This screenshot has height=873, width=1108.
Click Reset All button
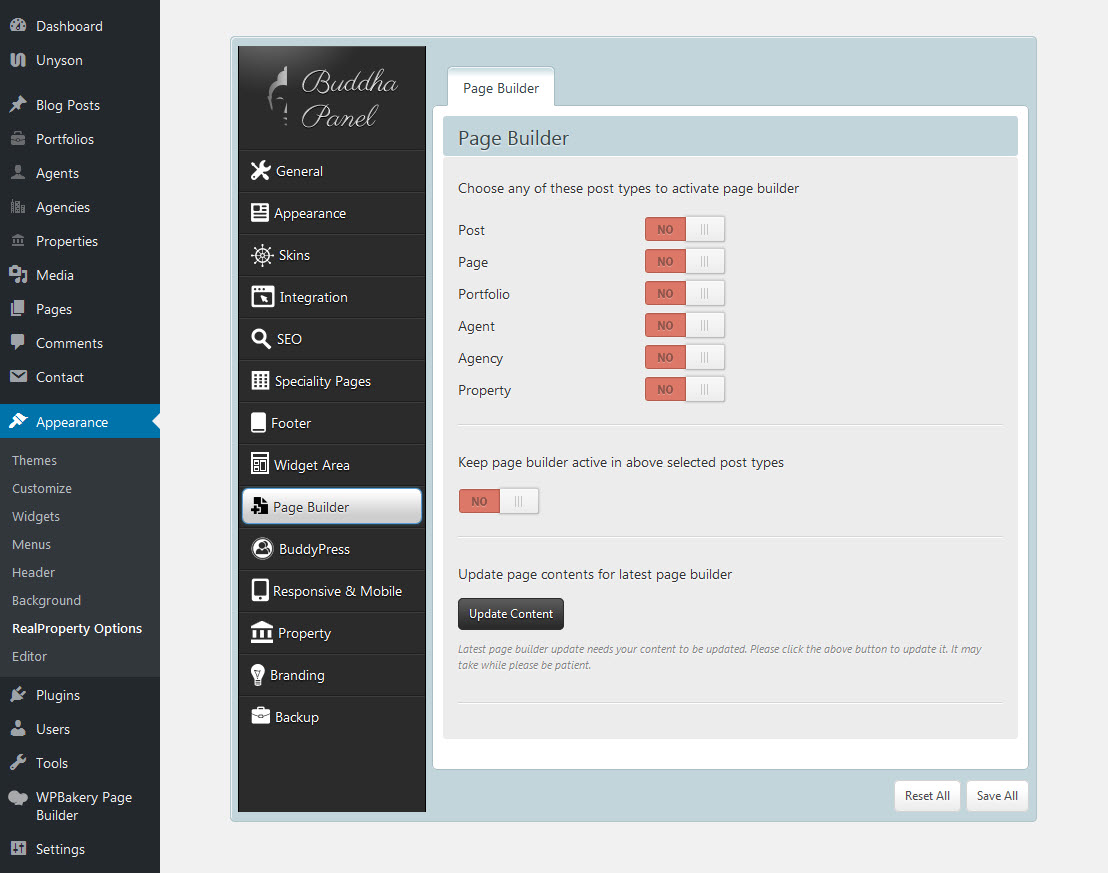point(927,796)
